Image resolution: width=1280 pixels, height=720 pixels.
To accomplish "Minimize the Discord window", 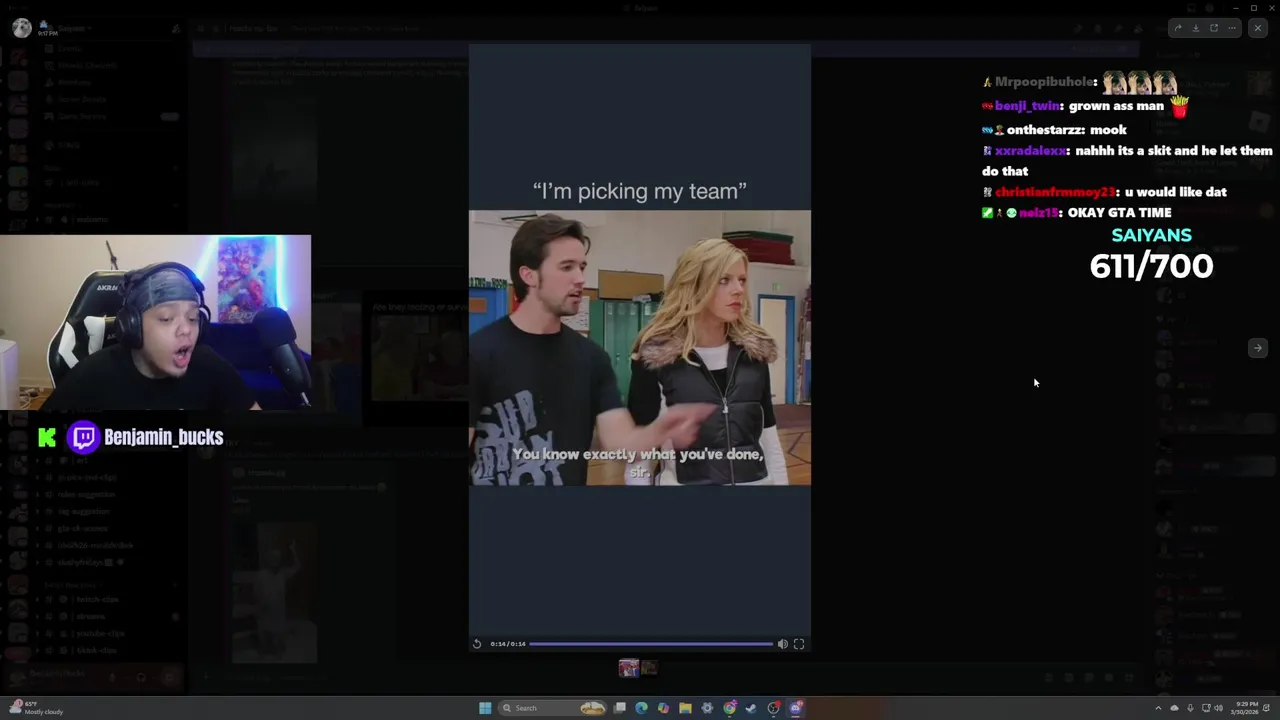I will tap(1235, 8).
